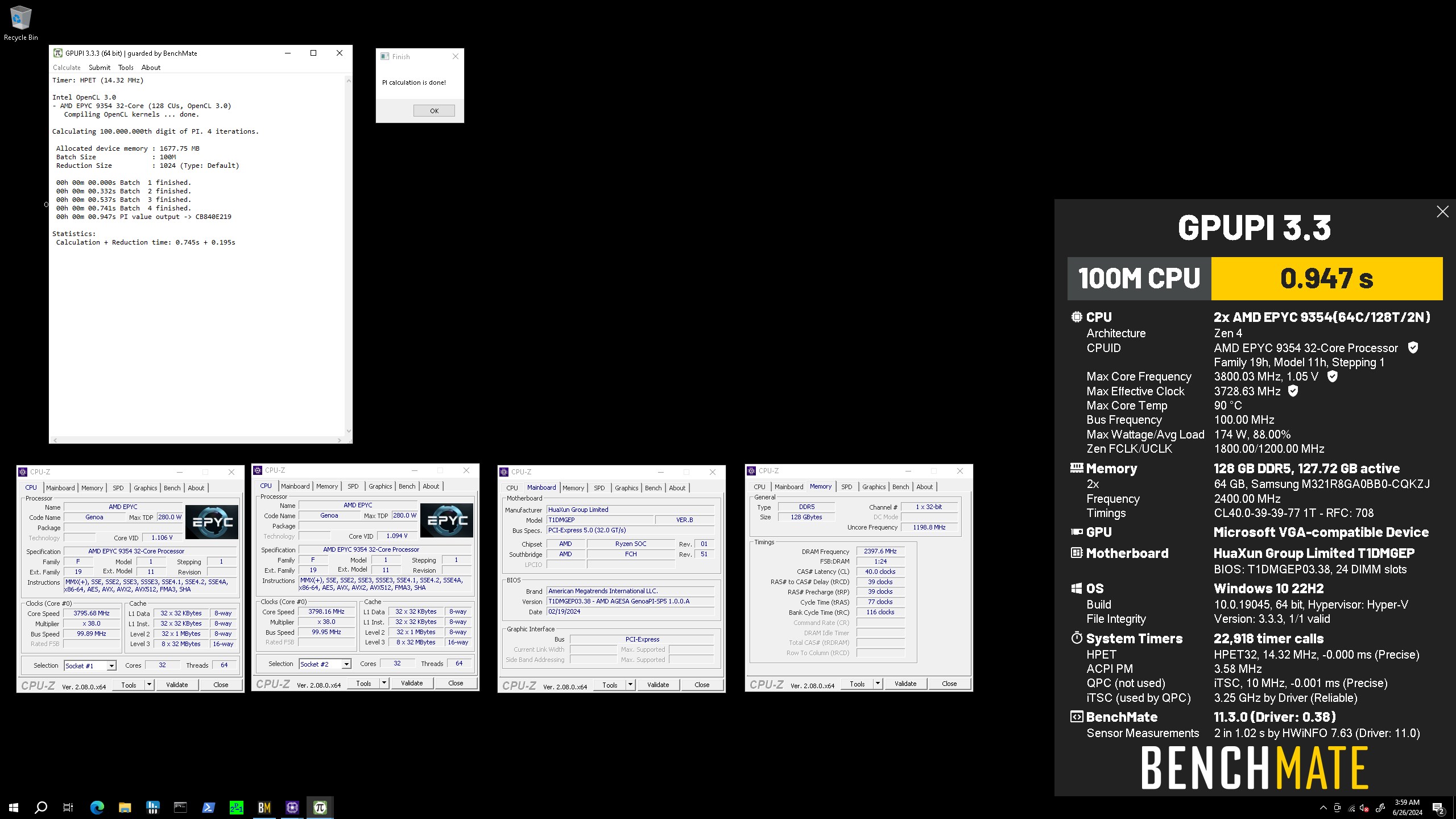1456x819 pixels.
Task: Open the PowerShell taskbar icon
Action: tap(208, 807)
